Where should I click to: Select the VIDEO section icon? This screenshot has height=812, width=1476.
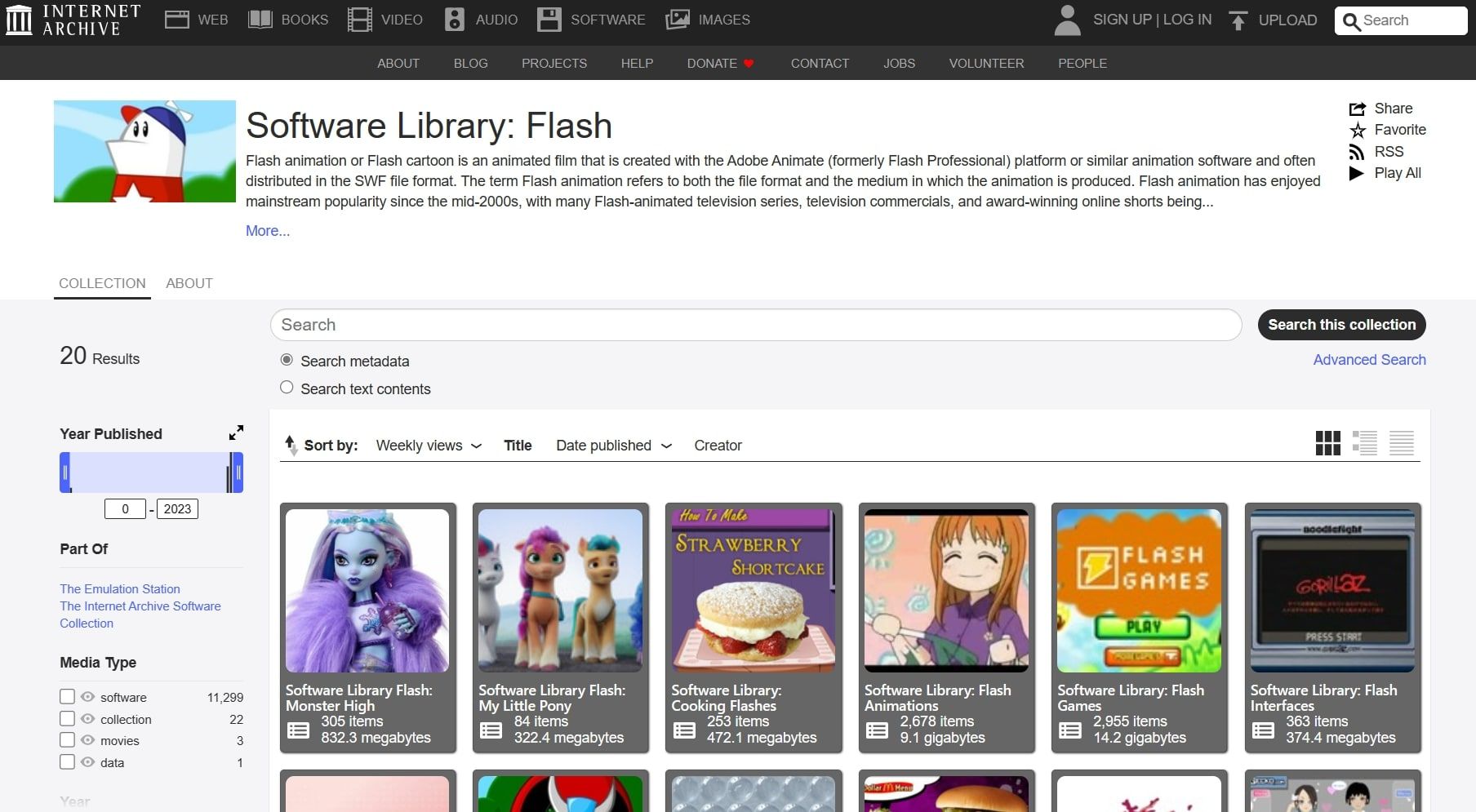[359, 19]
